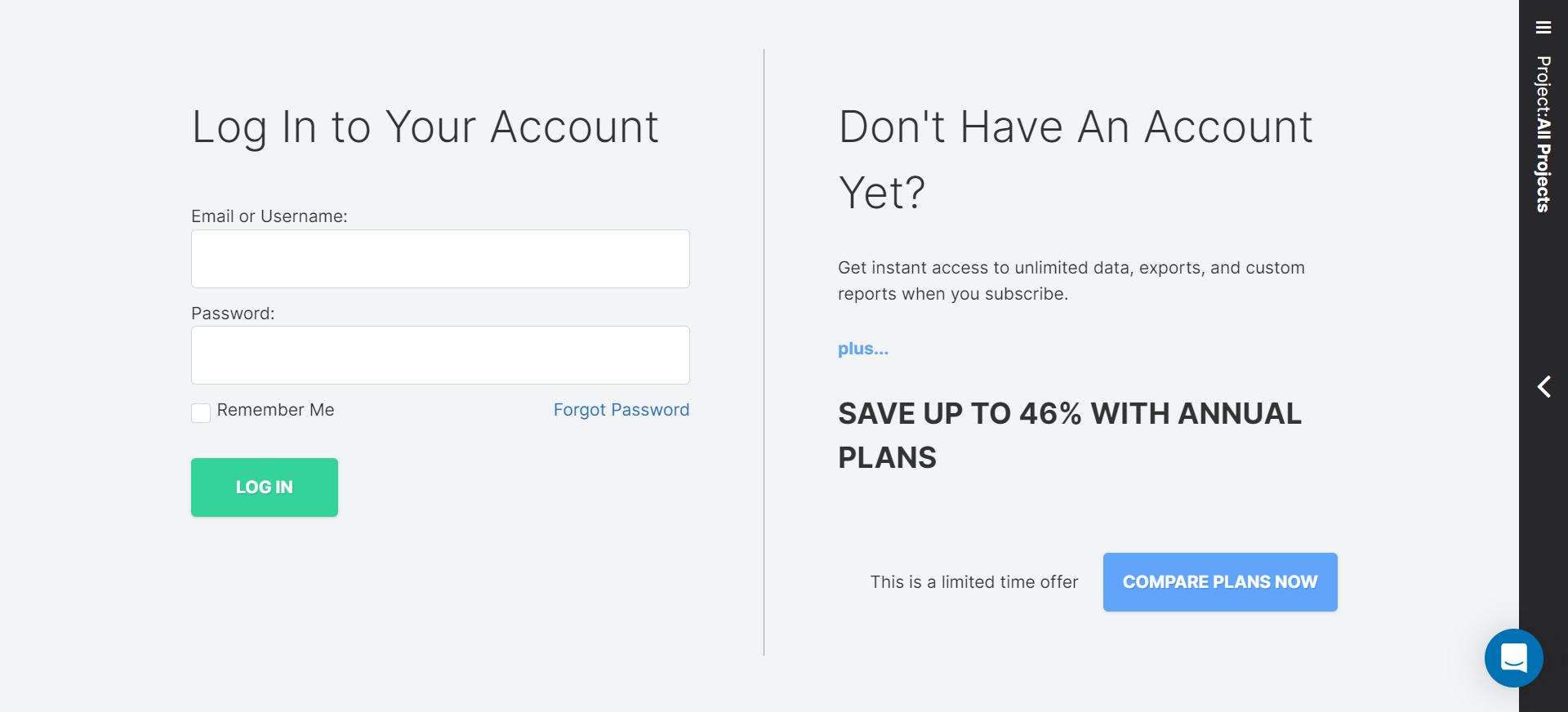Click the "SAVE UP TO 46%" headline
The width and height of the screenshot is (1568, 712).
pos(1069,434)
